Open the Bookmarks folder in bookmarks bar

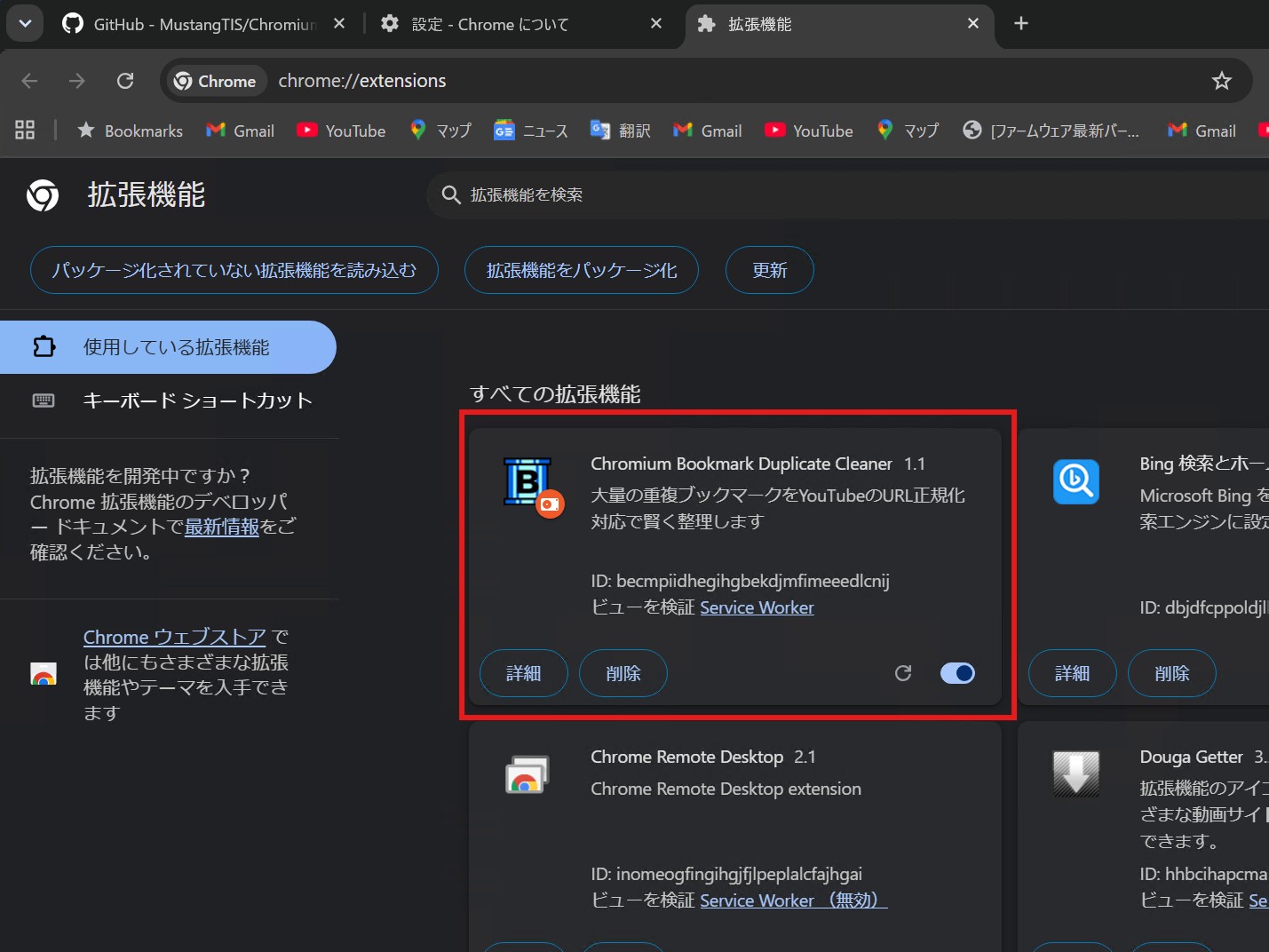coord(131,131)
